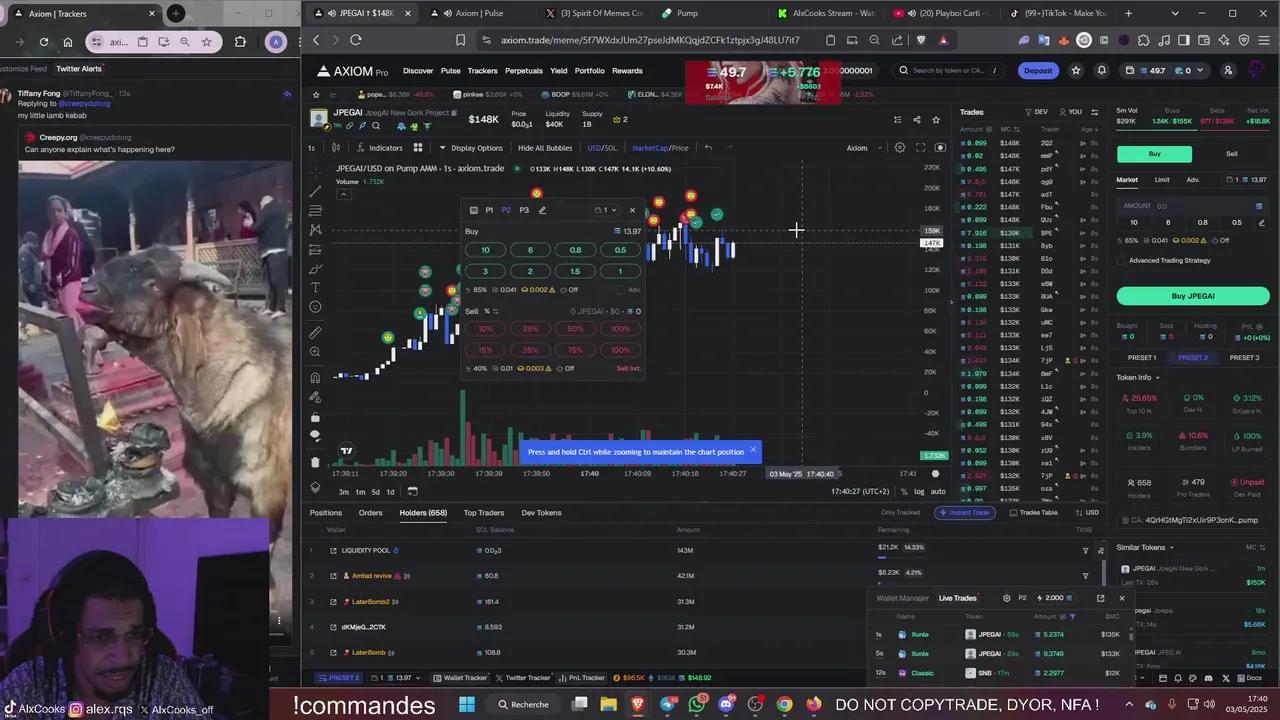This screenshot has width=1280, height=720.
Task: Collapse the Volume indicator legend arrow
Action: (x=343, y=193)
